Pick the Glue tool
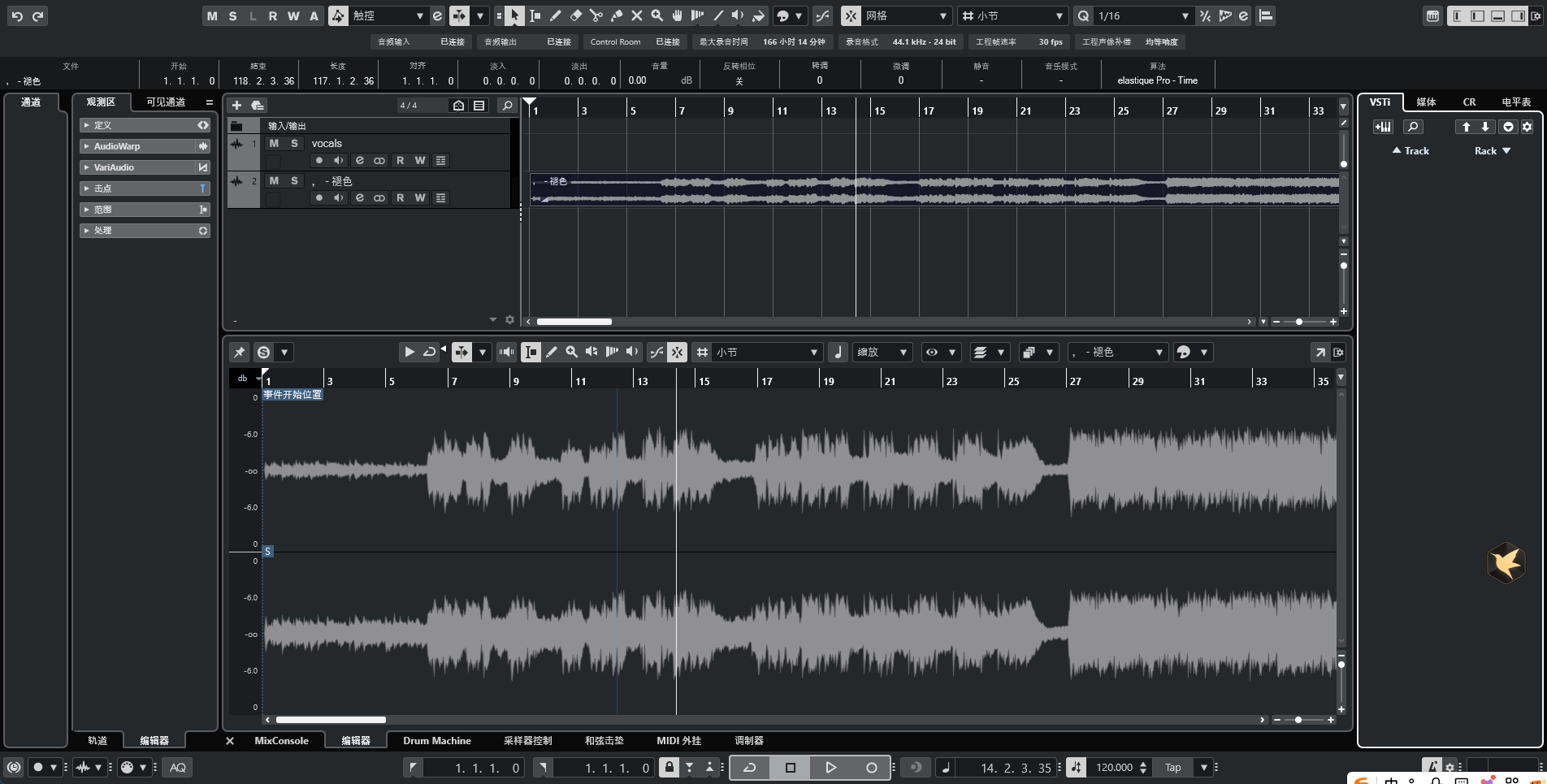The height and width of the screenshot is (784, 1547). click(617, 15)
